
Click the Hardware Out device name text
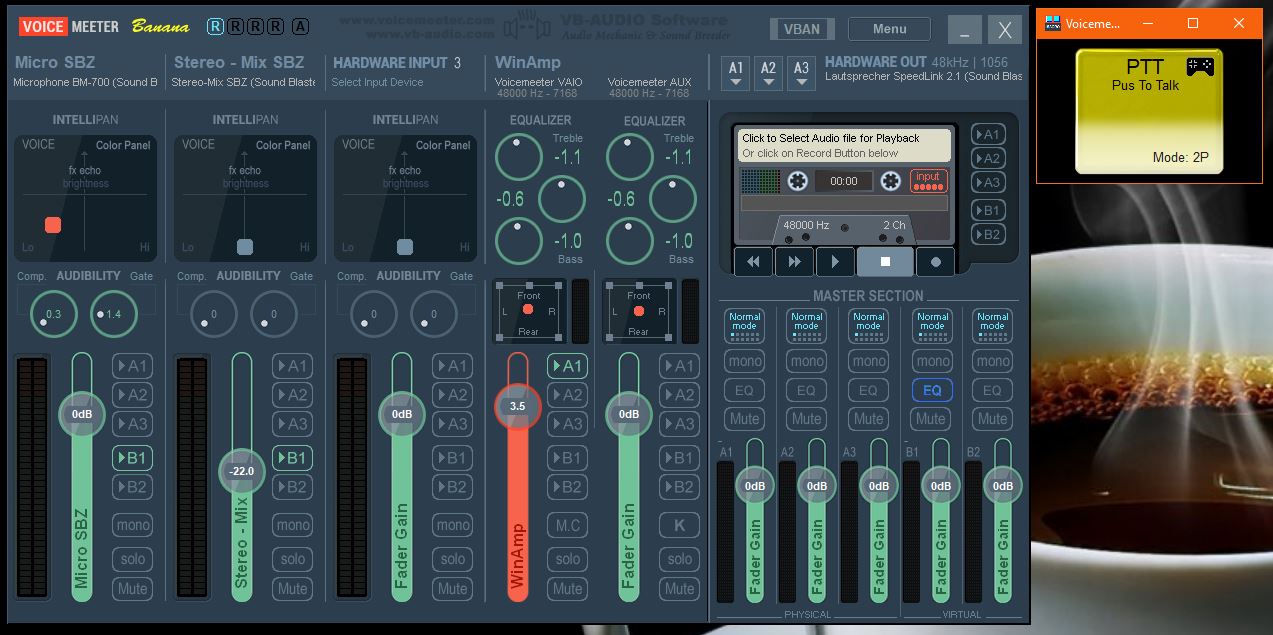[923, 77]
